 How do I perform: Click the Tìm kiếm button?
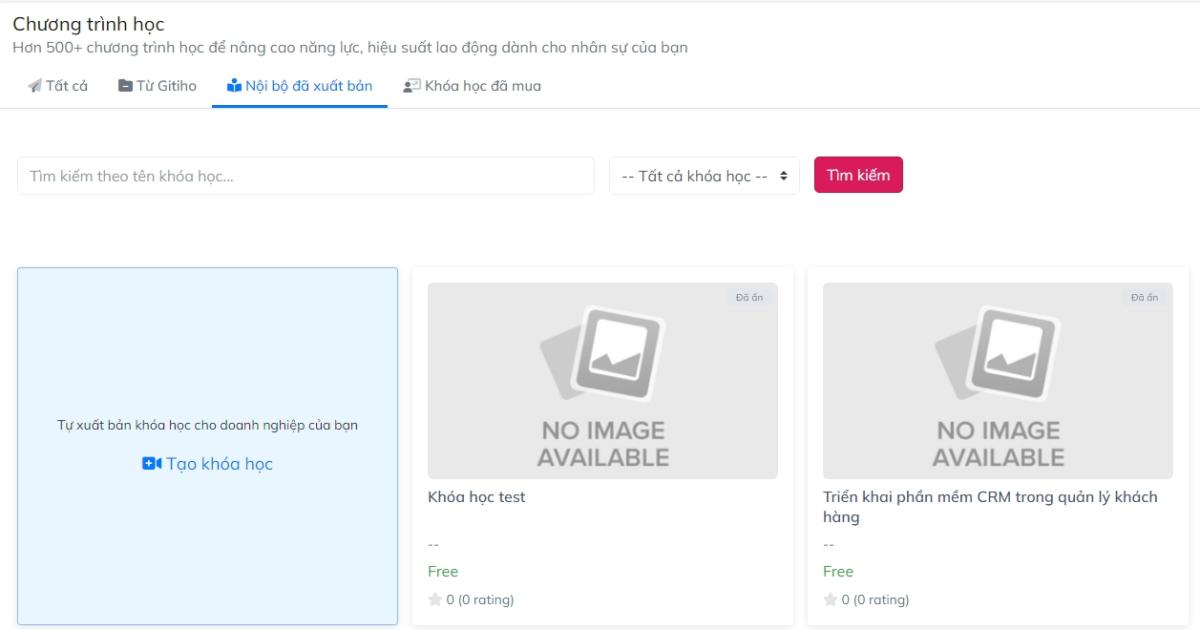click(856, 174)
